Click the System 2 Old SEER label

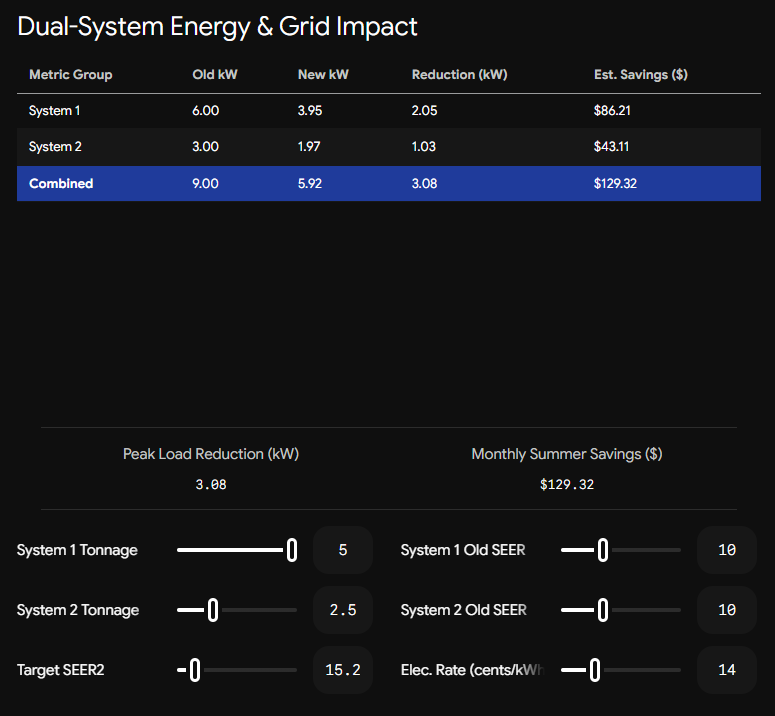[464, 610]
